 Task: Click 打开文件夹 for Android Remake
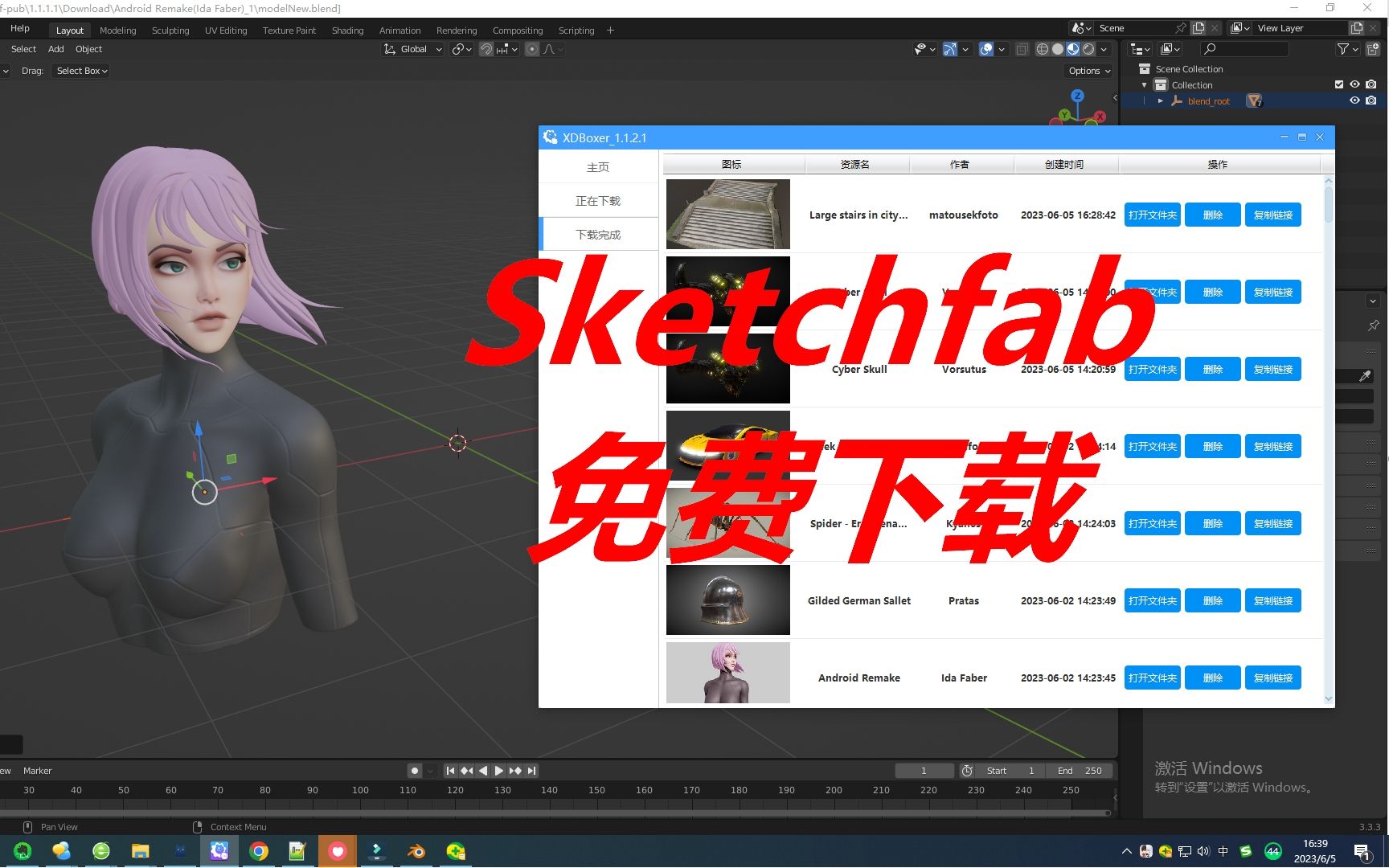coord(1152,678)
